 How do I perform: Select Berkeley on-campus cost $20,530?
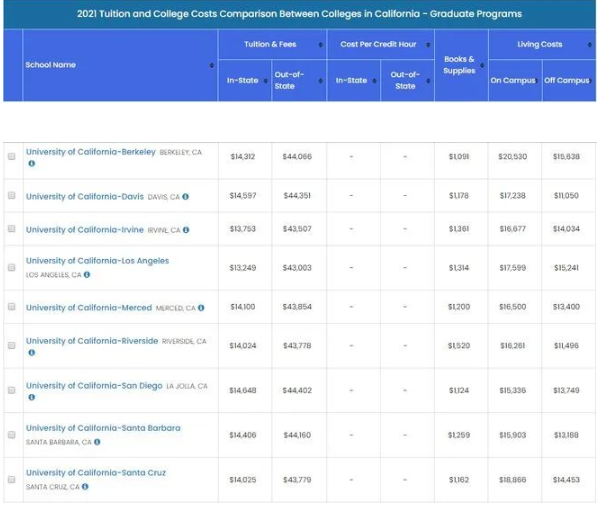click(x=512, y=157)
